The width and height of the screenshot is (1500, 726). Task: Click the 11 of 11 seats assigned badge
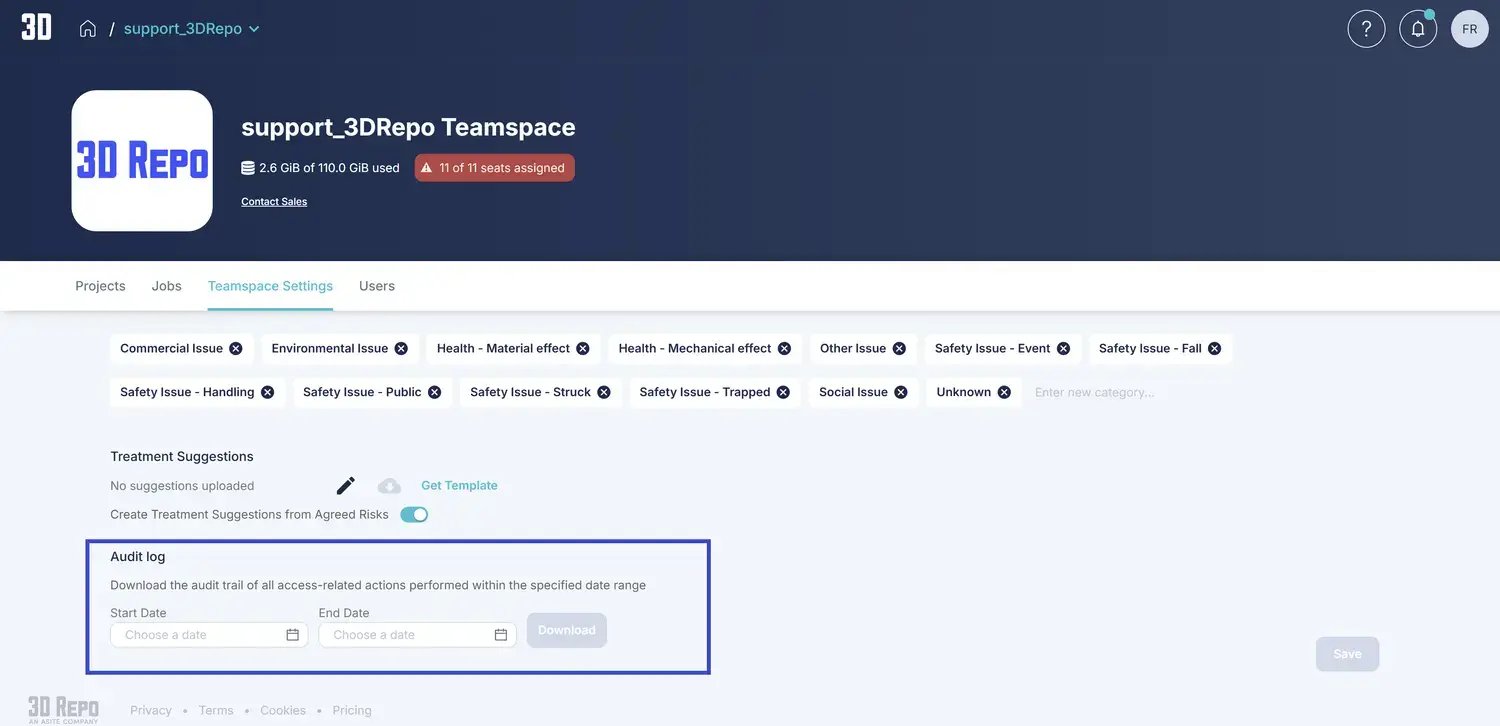click(495, 168)
